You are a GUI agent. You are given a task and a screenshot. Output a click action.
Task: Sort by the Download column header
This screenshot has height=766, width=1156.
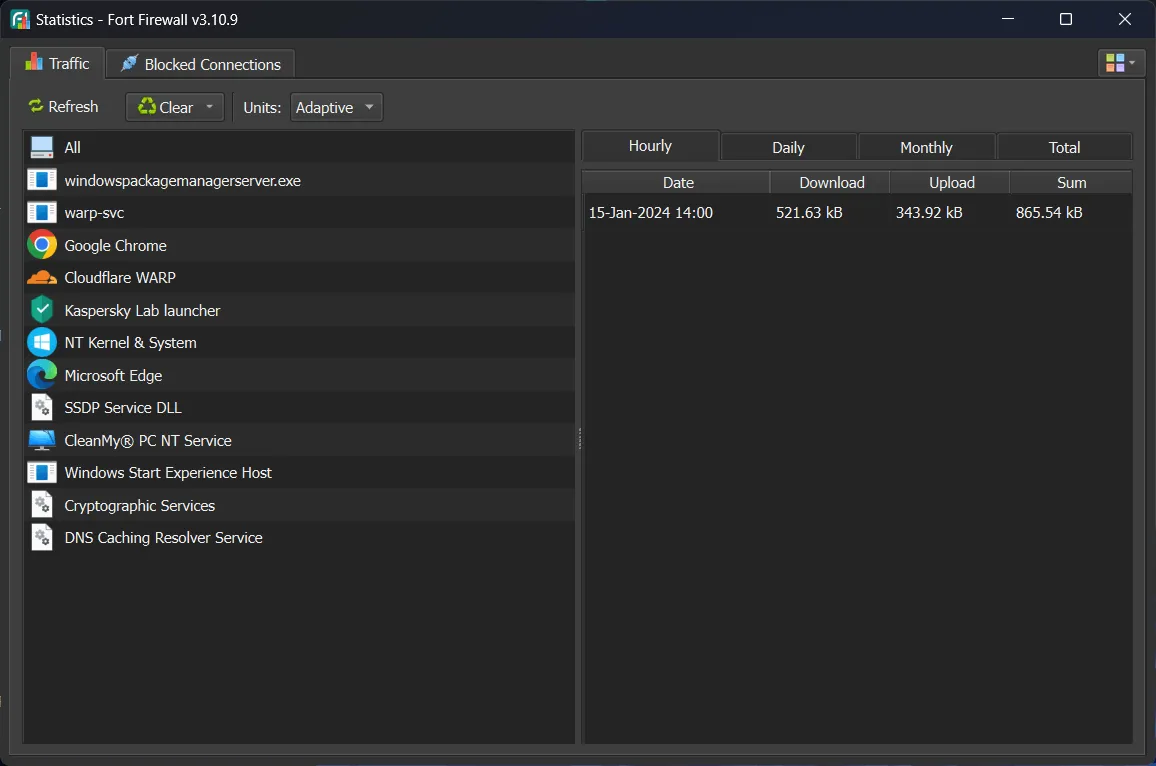pyautogui.click(x=830, y=182)
